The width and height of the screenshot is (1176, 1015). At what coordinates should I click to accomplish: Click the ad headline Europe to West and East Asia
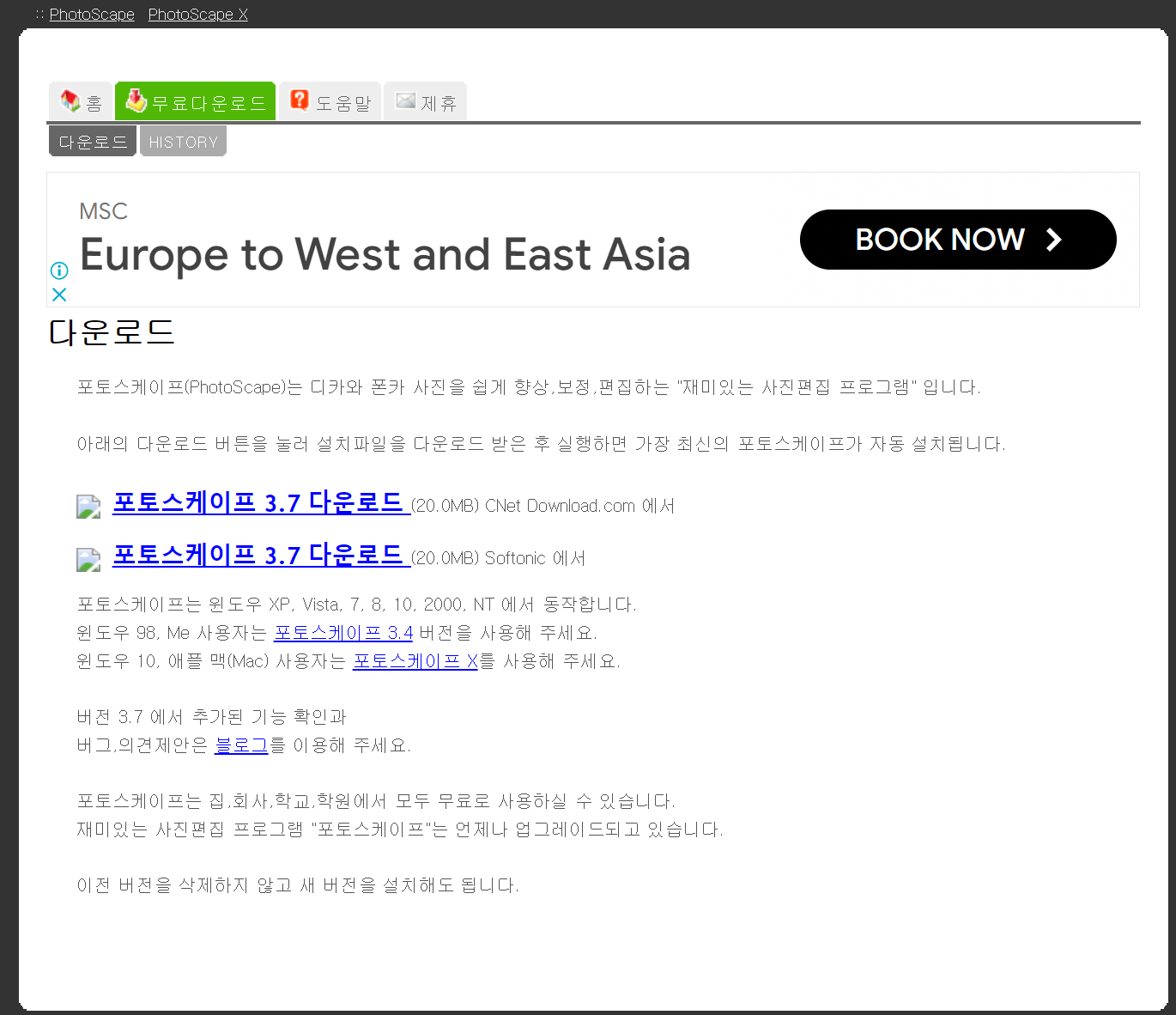tap(385, 255)
